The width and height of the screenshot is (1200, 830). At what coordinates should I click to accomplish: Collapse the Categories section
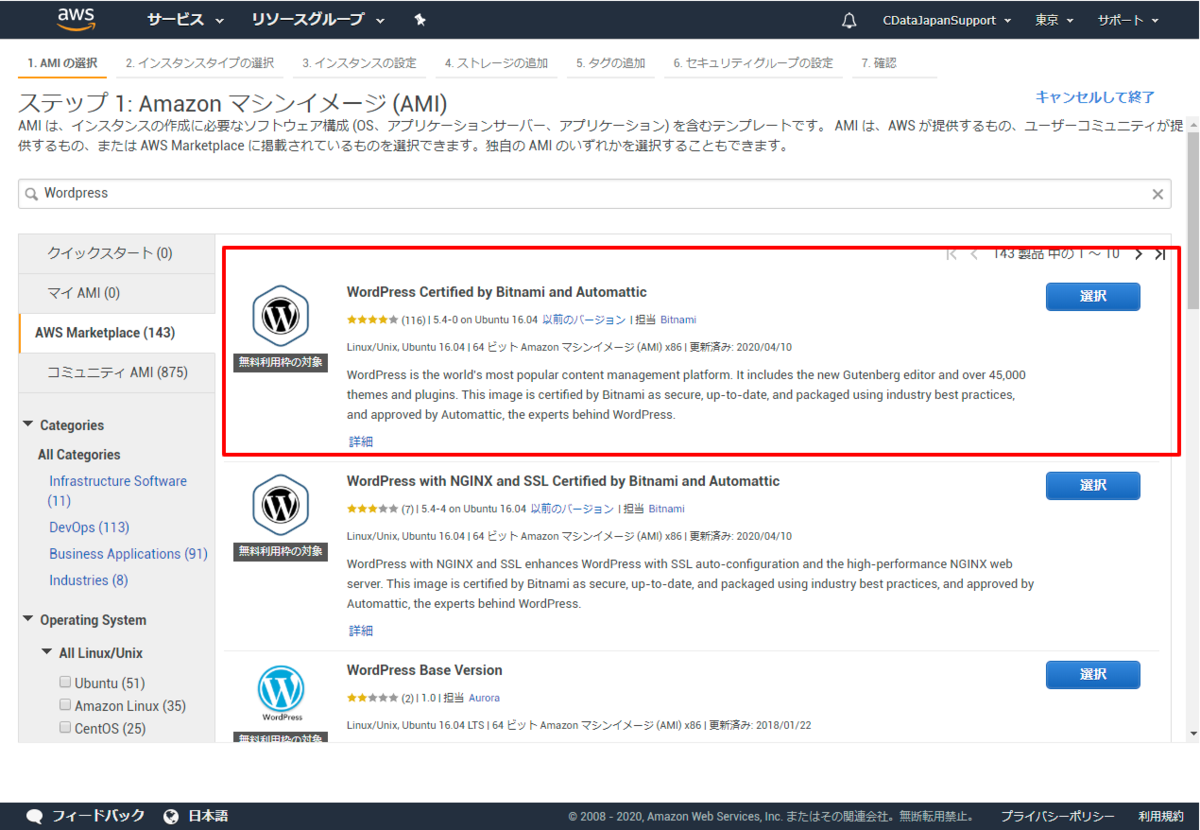pos(28,425)
